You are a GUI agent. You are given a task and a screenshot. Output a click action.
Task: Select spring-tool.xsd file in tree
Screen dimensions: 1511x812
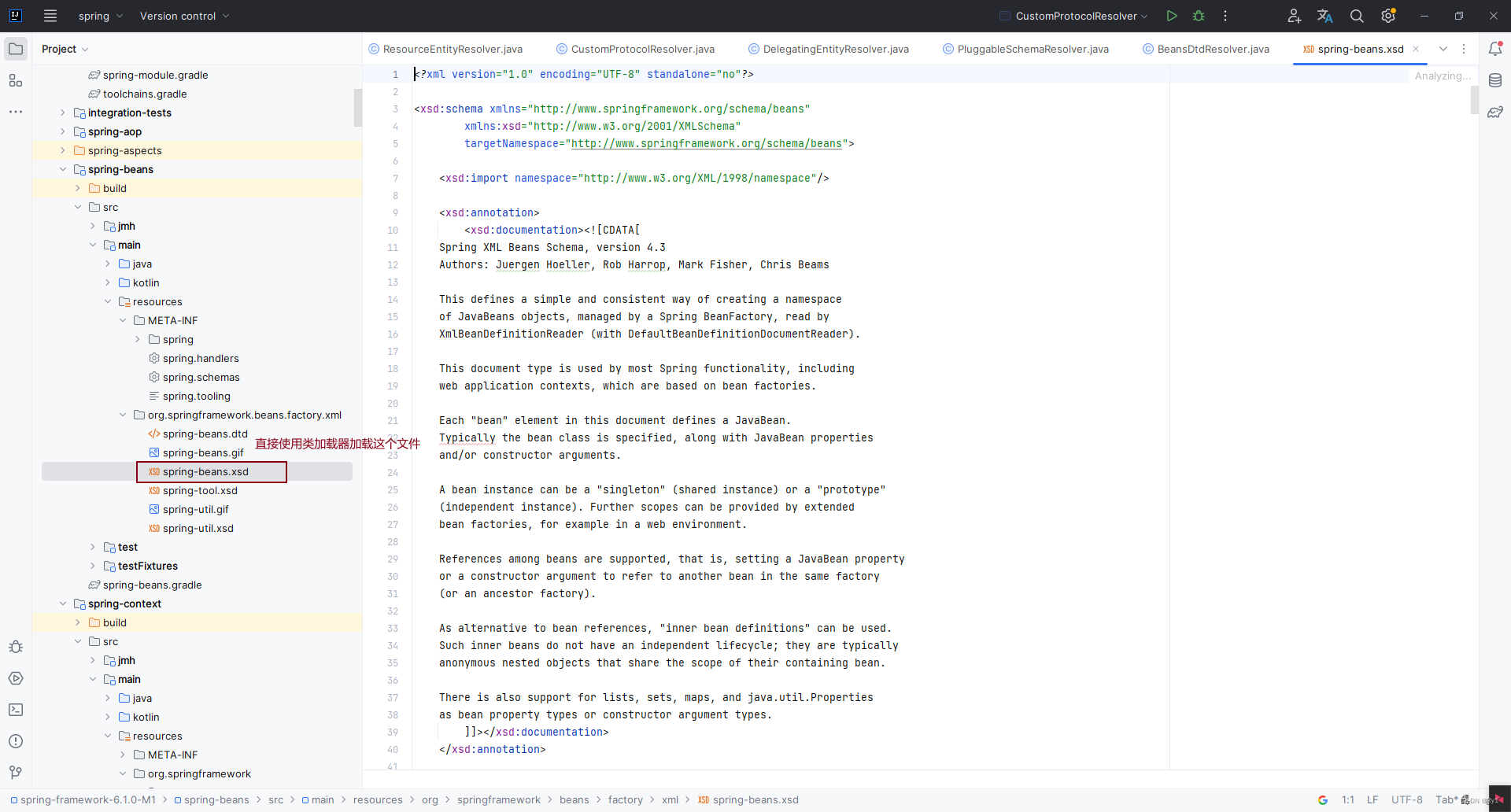point(200,490)
